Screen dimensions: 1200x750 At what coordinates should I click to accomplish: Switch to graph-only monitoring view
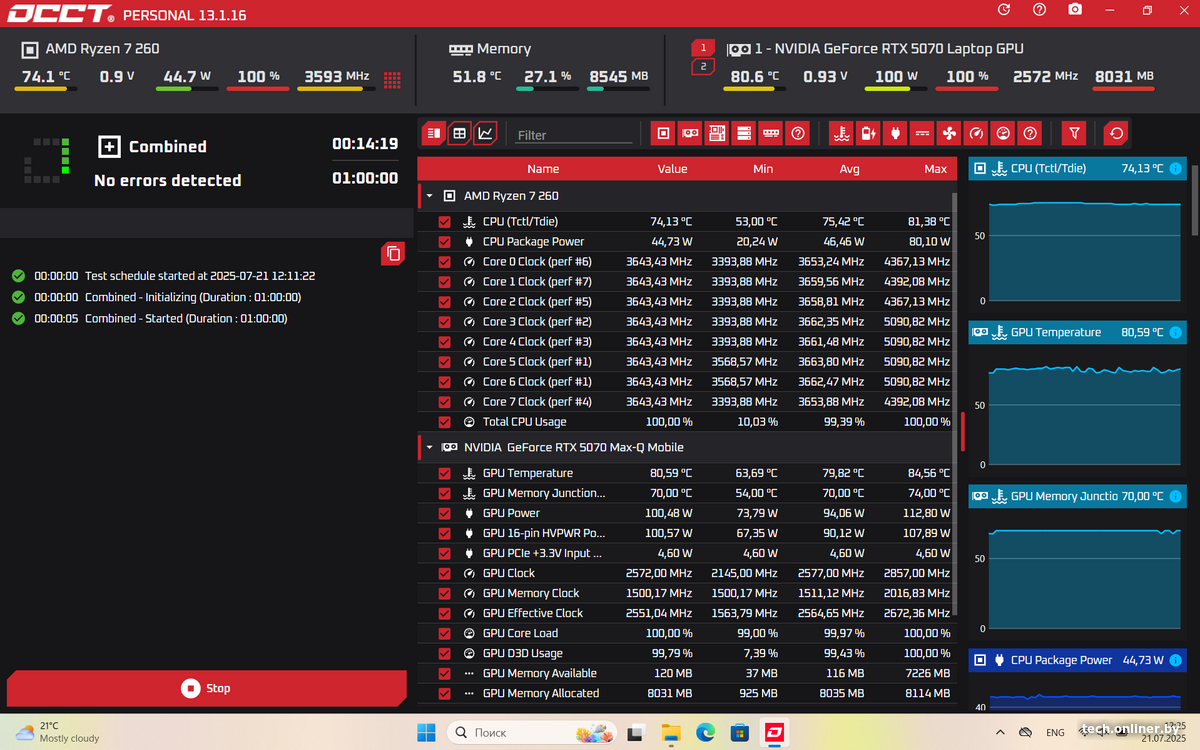pyautogui.click(x=485, y=133)
